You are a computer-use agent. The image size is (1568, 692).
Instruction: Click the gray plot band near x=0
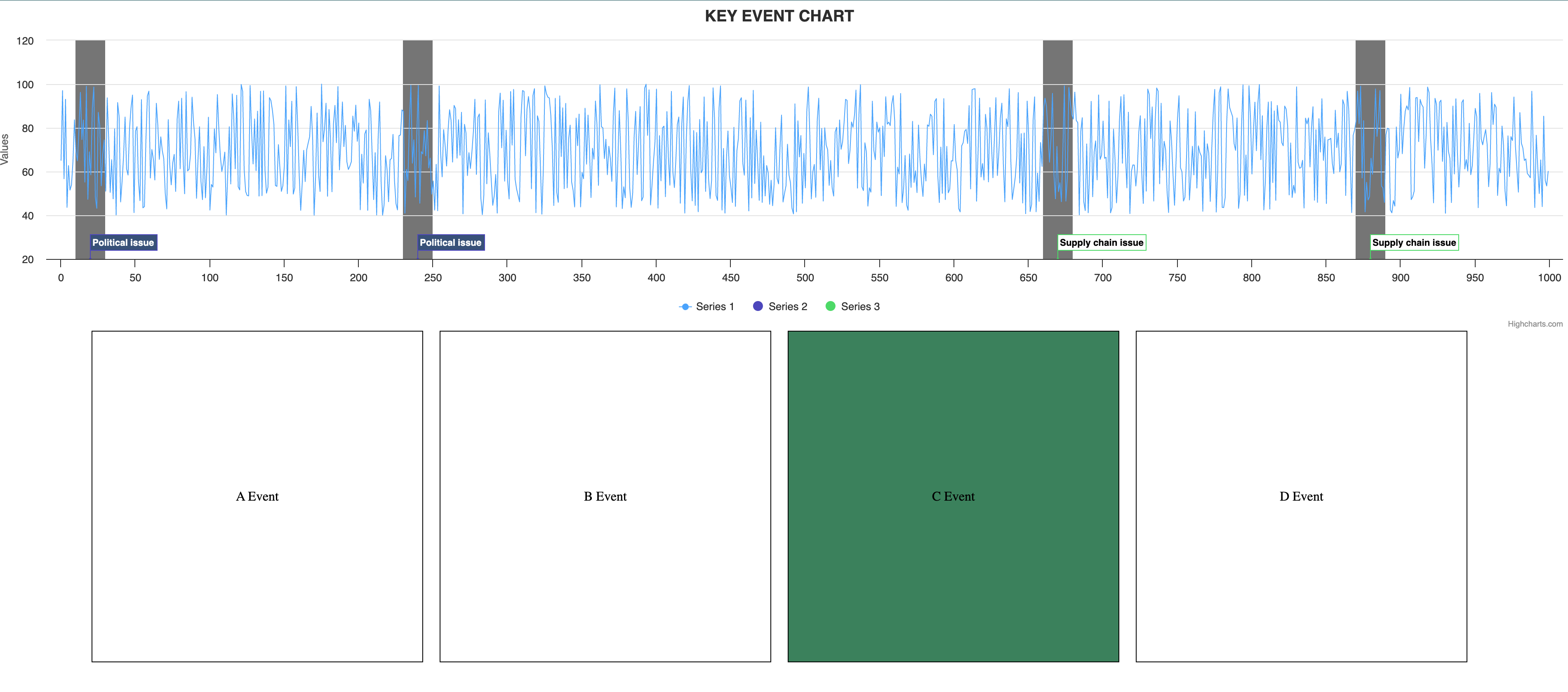click(x=90, y=61)
